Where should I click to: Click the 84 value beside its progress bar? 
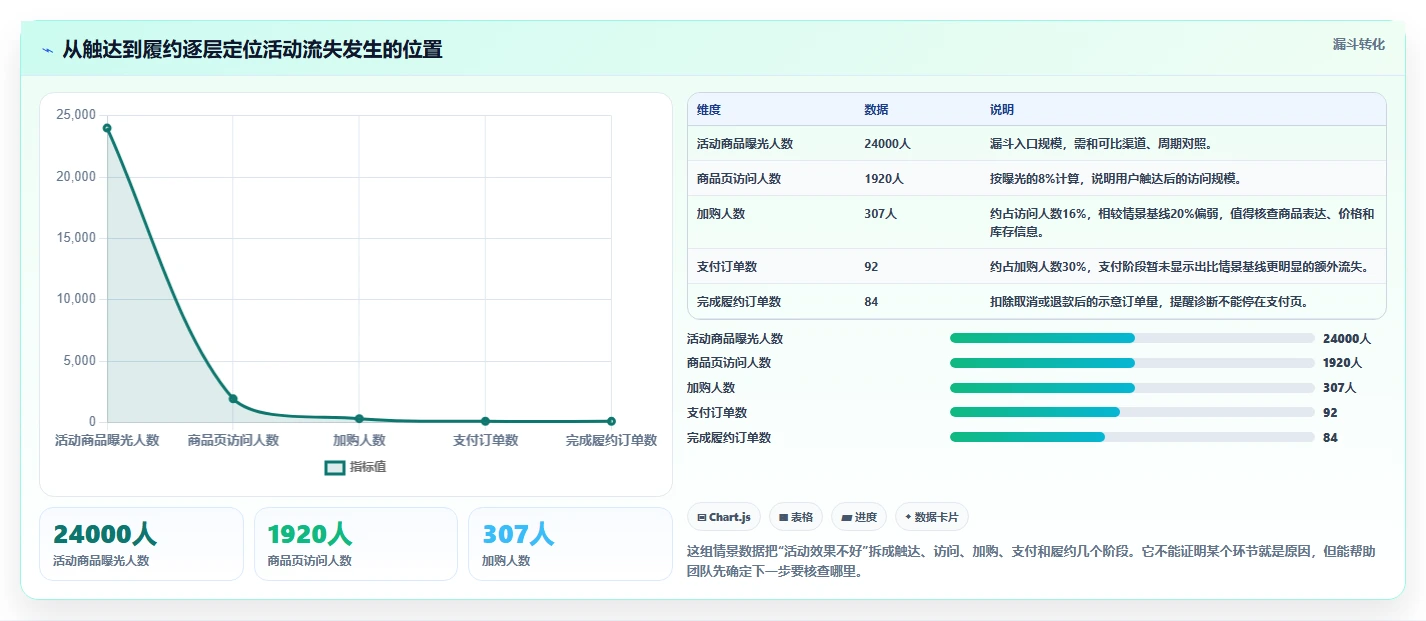pos(1330,438)
